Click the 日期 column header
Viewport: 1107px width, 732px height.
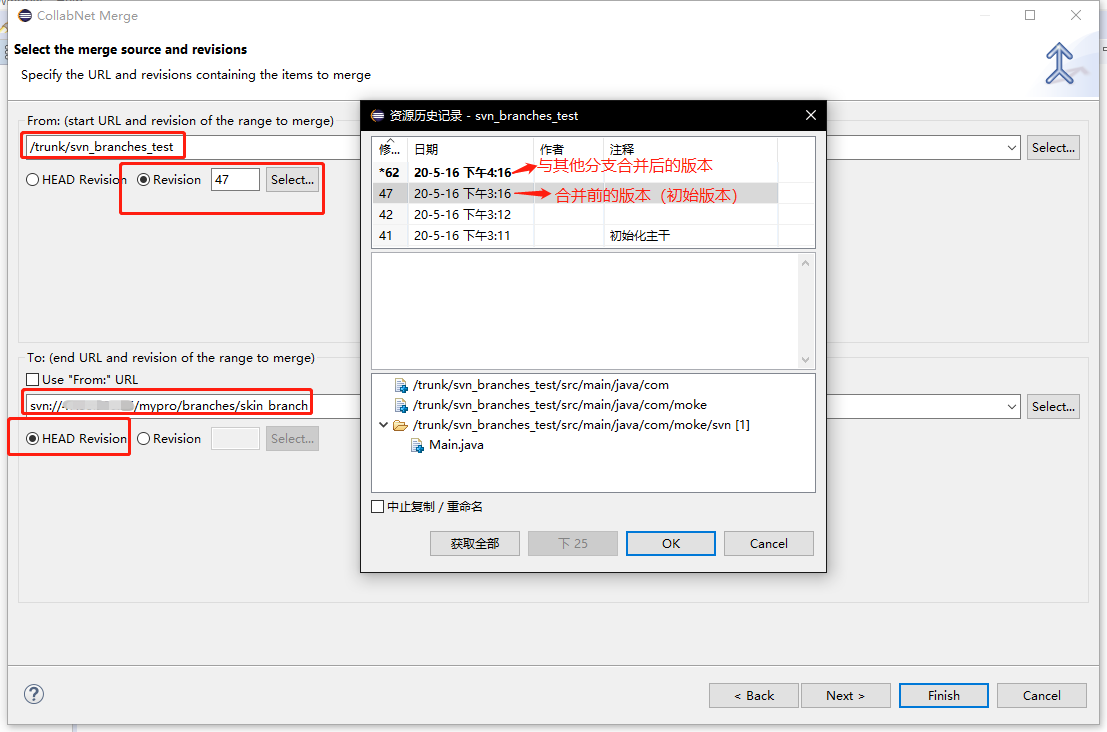pos(471,149)
